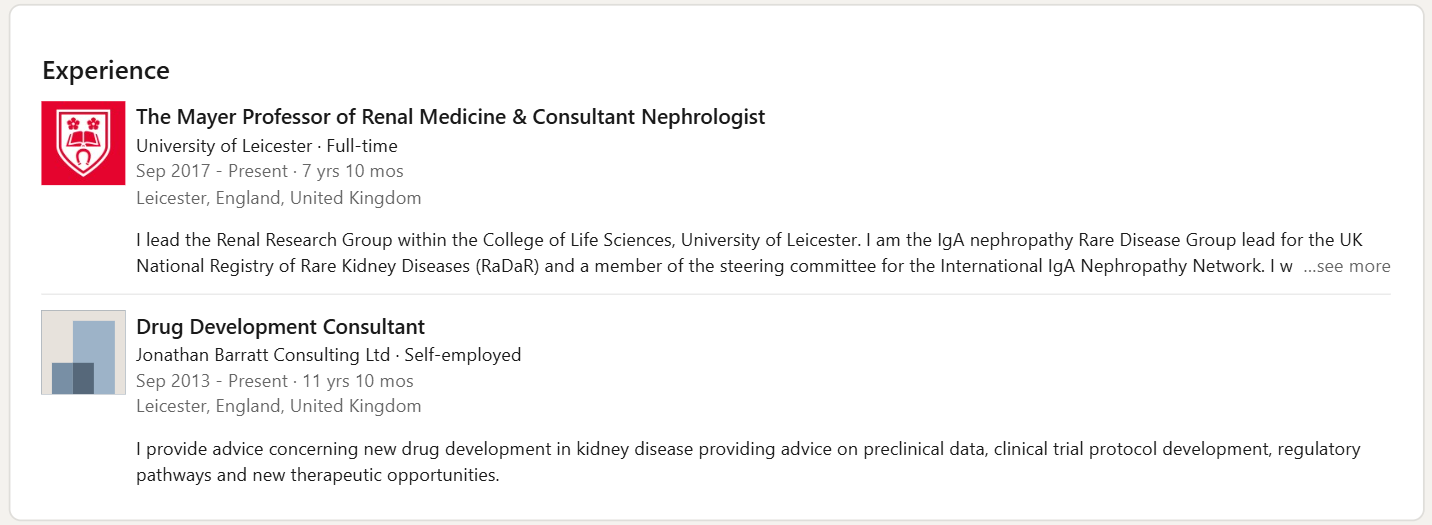Click the Jonathan Barratt Consulting placeholder logo
The width and height of the screenshot is (1432, 525).
point(83,352)
